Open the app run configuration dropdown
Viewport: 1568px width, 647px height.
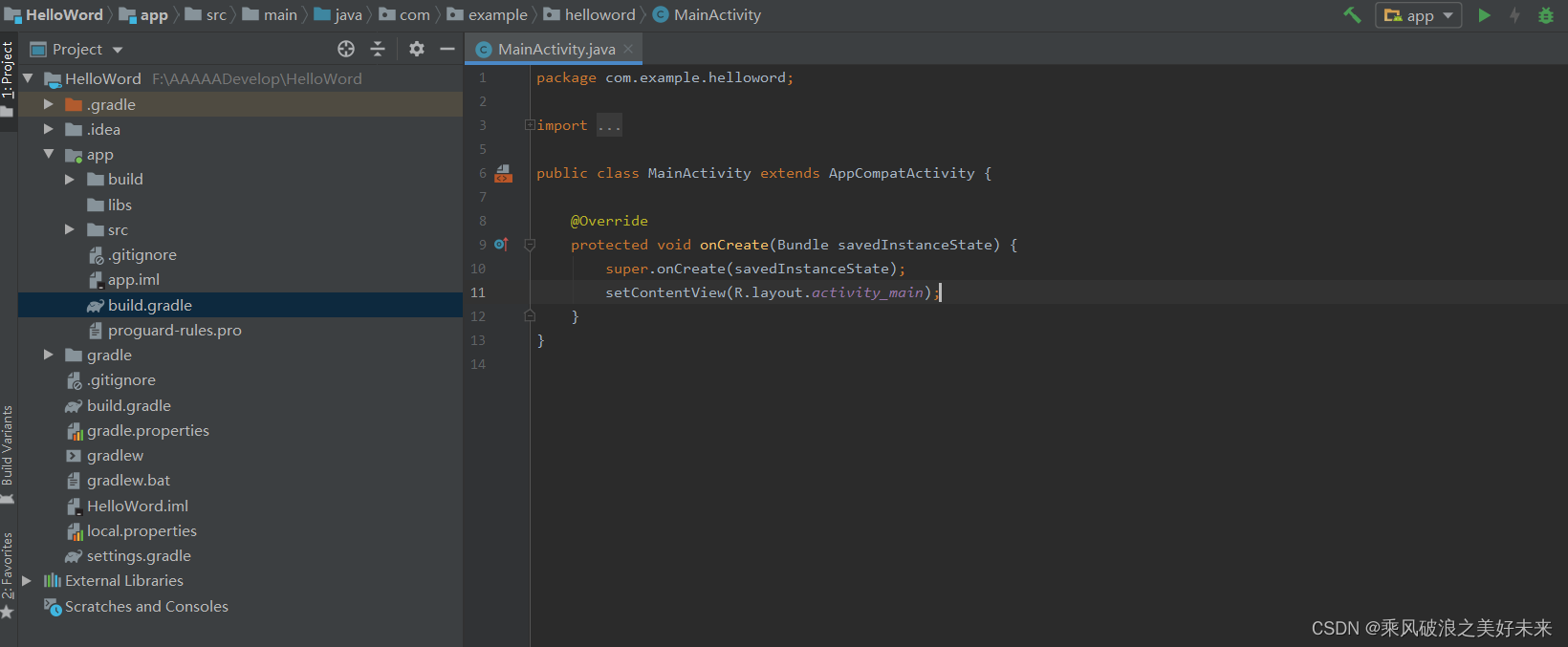coord(1419,15)
